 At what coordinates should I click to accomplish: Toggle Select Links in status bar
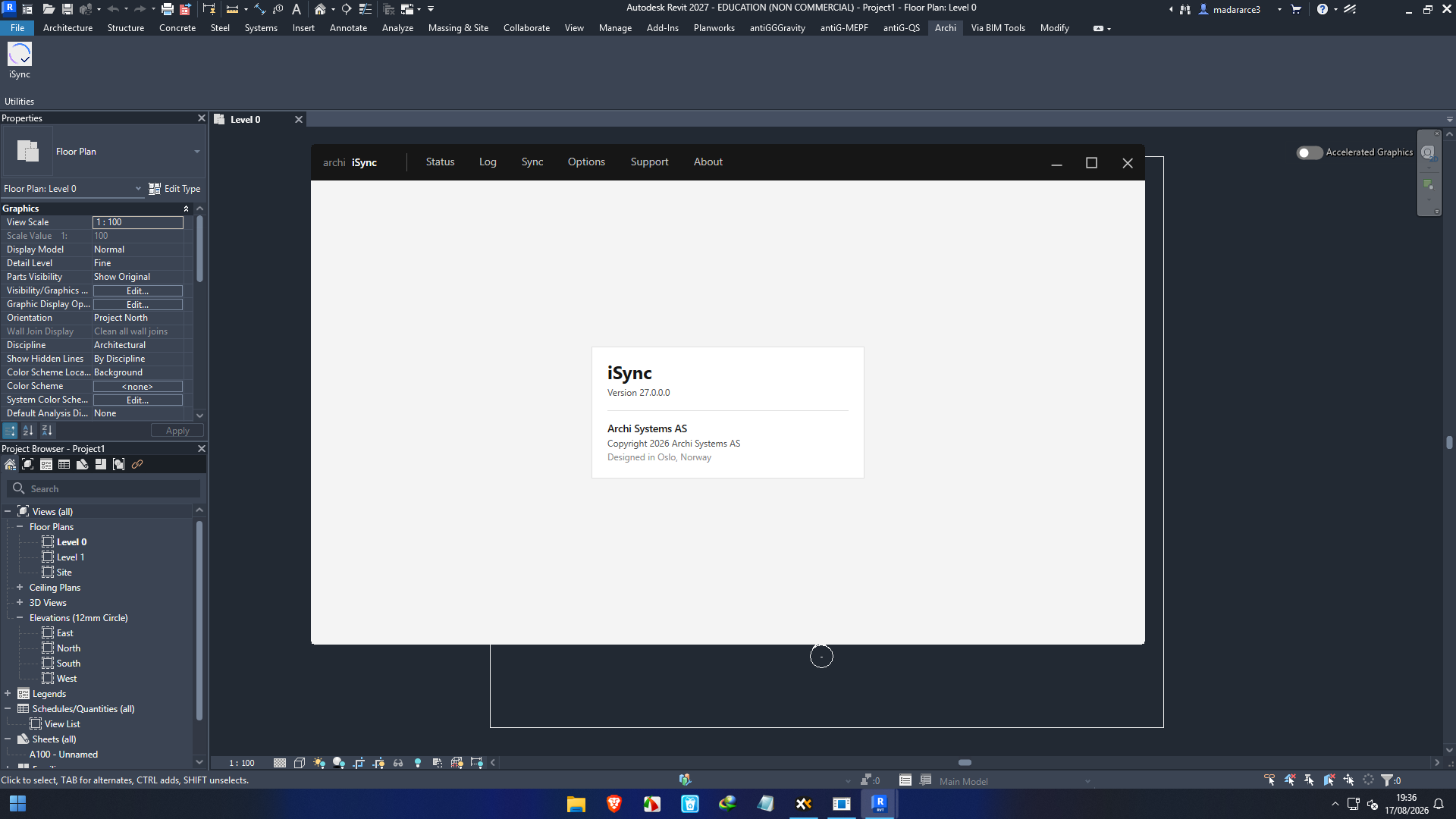(x=1269, y=780)
